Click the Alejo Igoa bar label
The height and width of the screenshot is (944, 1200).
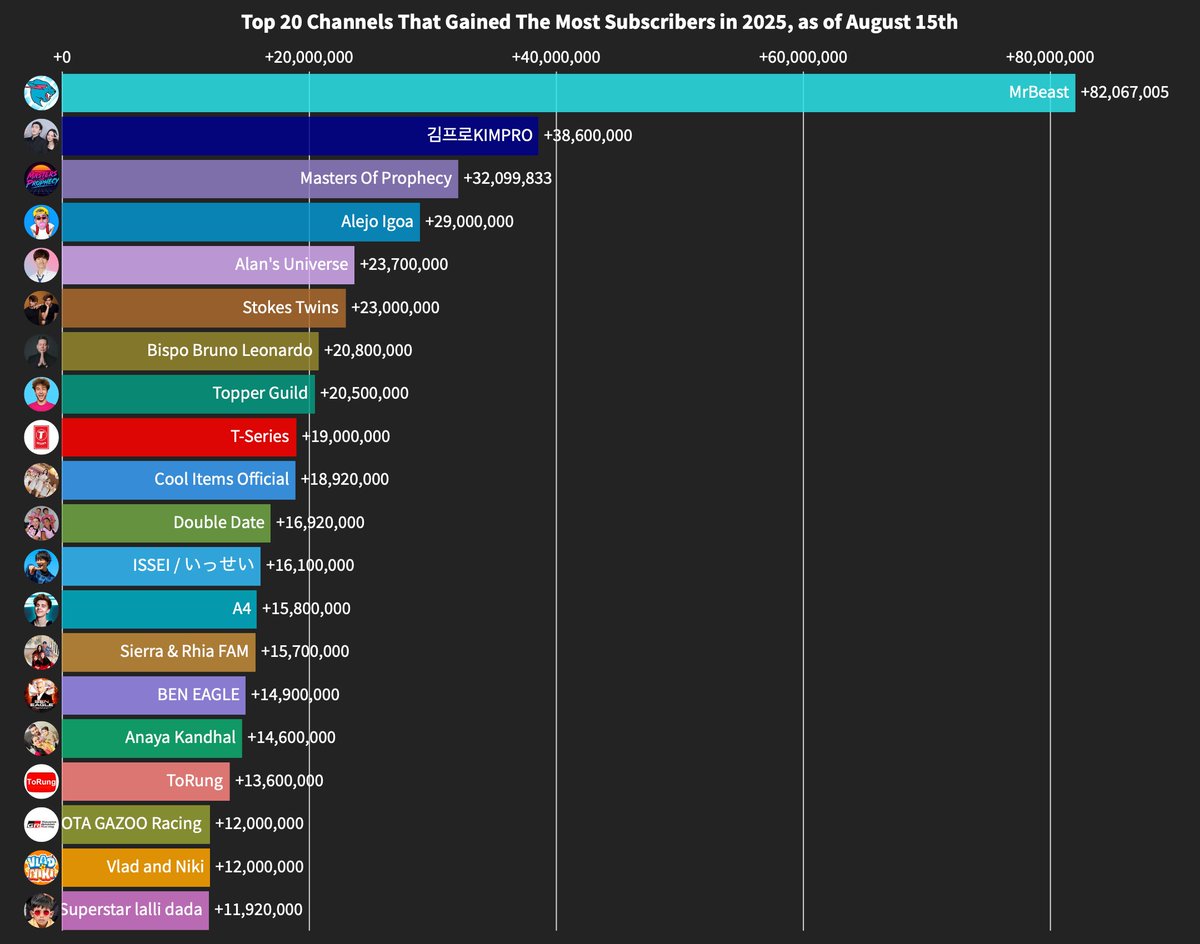click(377, 221)
